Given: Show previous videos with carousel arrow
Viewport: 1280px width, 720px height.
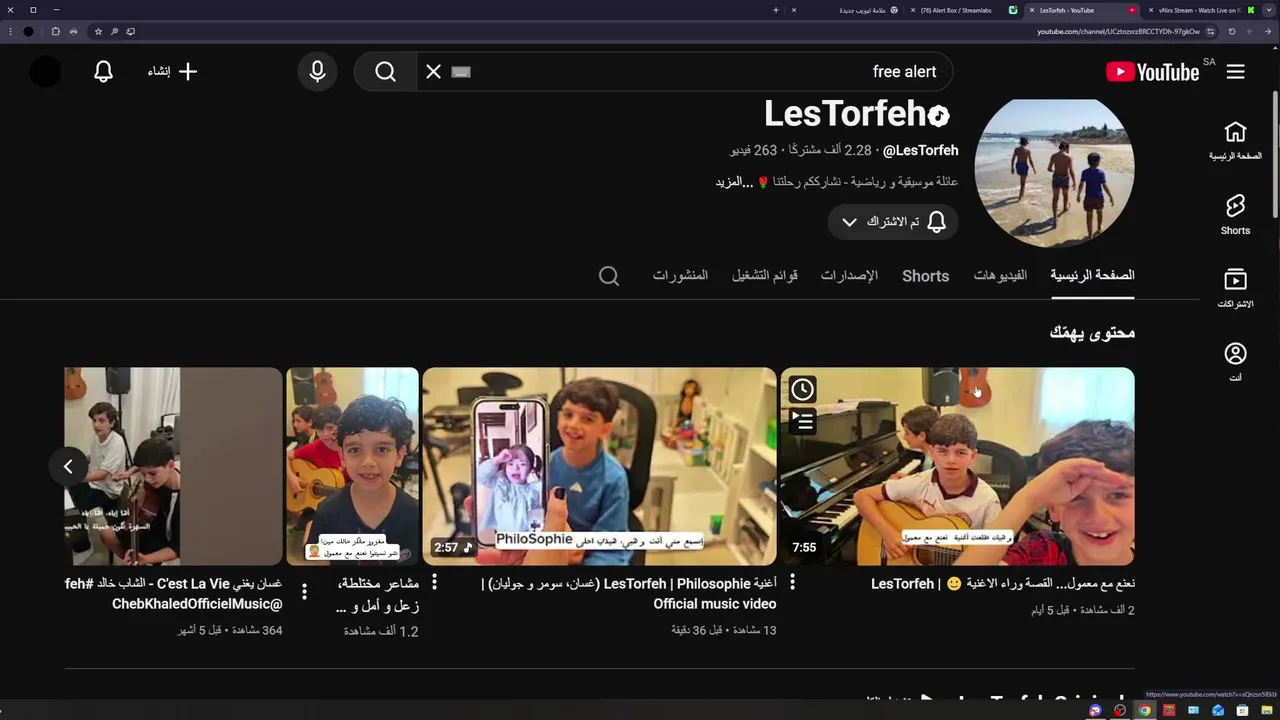Looking at the screenshot, I should [x=68, y=466].
